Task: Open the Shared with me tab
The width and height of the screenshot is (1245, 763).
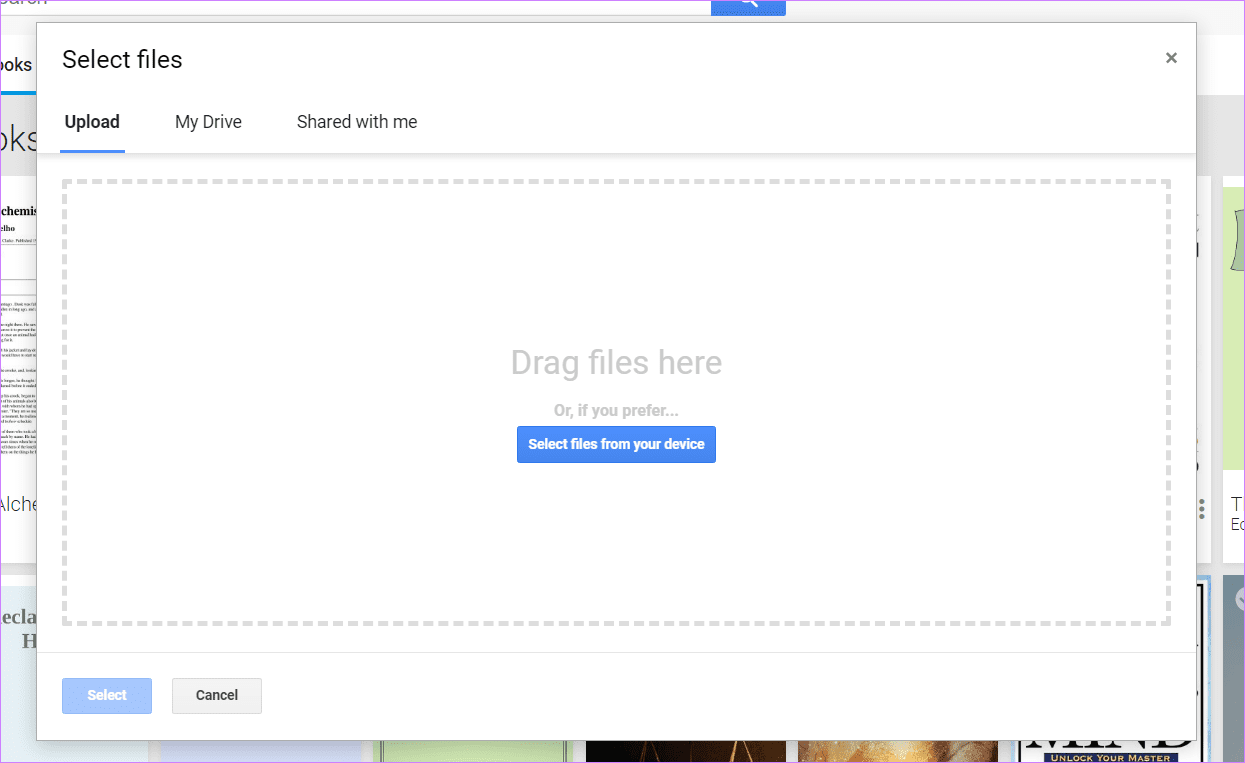Action: 357,122
